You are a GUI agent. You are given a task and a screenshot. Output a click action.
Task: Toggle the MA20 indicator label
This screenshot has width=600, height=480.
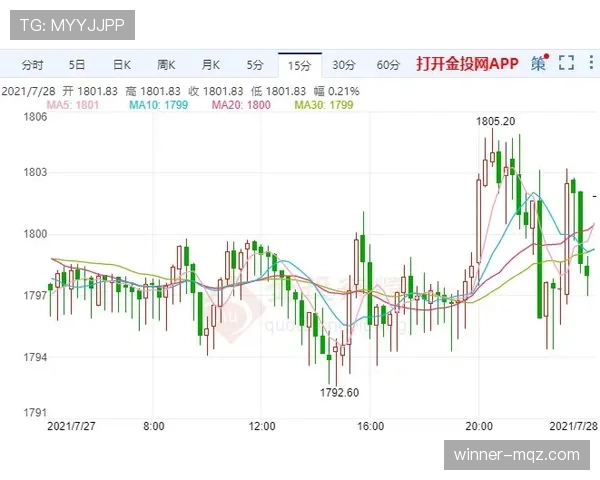coord(241,105)
